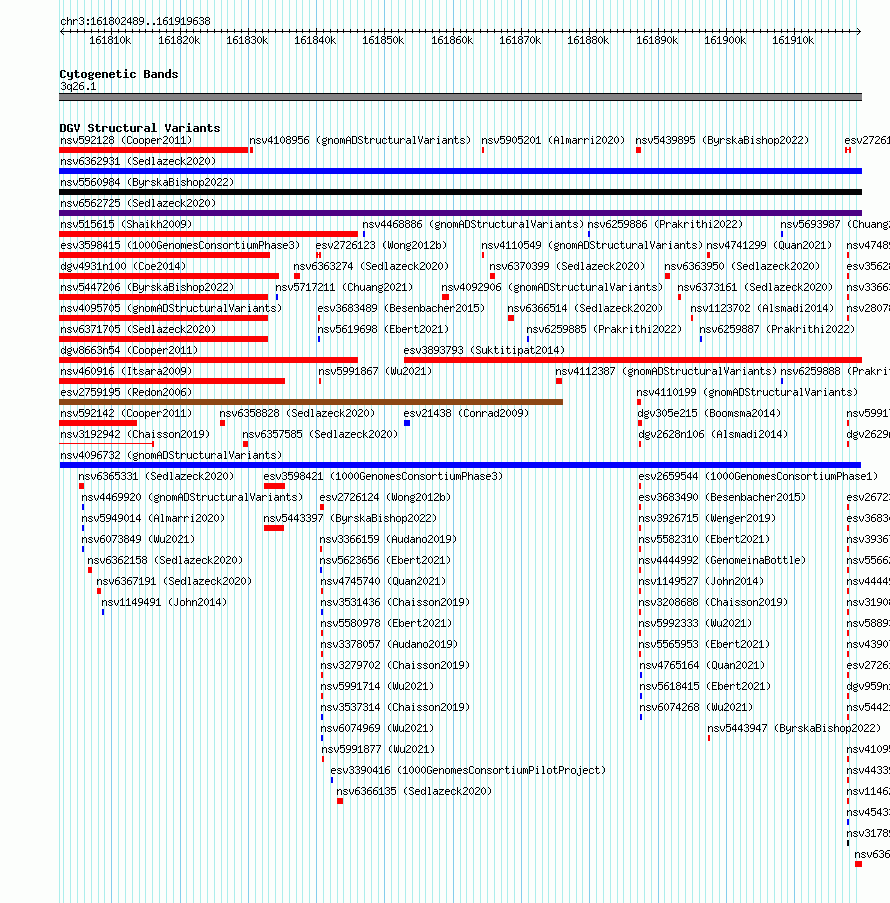Click the 161850k ruler position label
This screenshot has height=903, width=890.
[383, 40]
